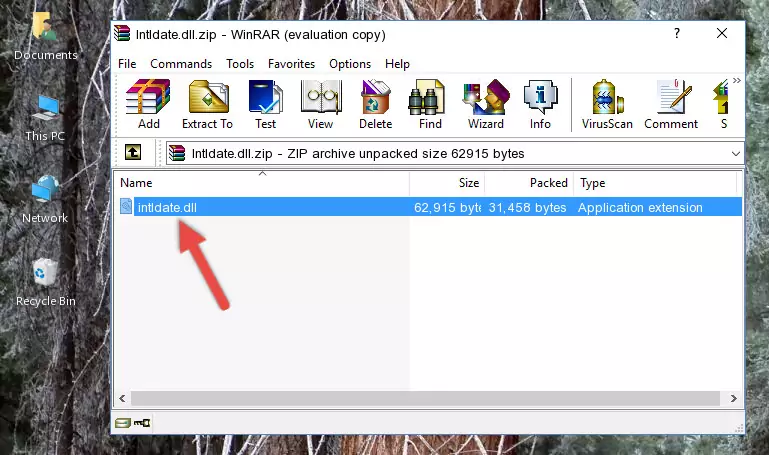Click the horizontal scrollbar left arrow

(x=122, y=398)
